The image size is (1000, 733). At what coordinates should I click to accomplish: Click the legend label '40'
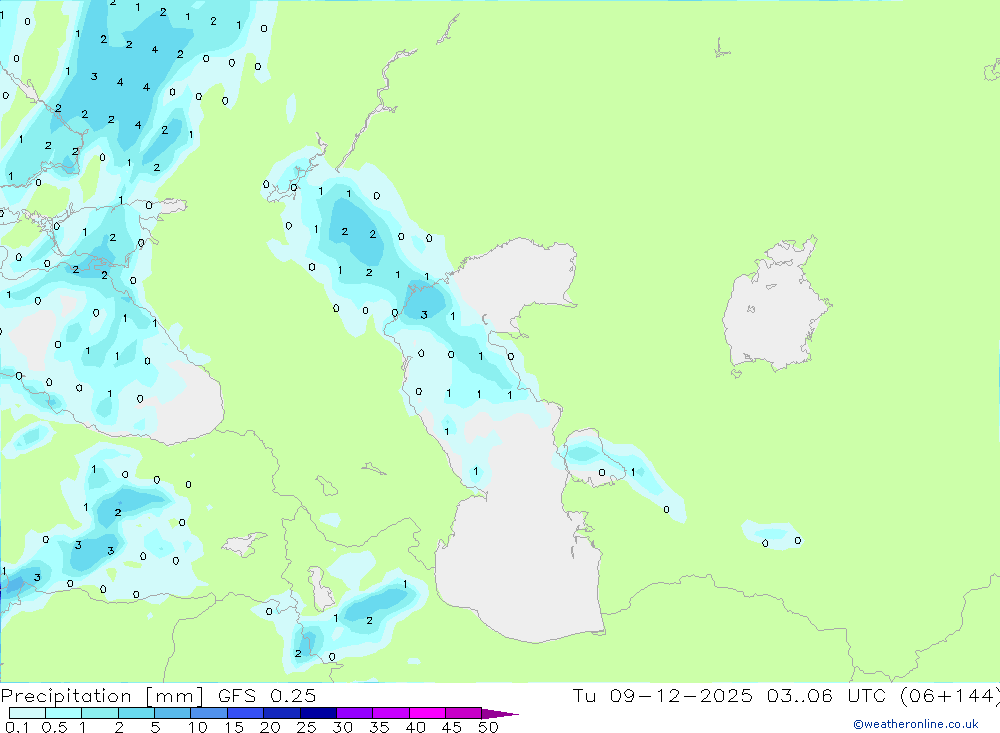point(415,727)
